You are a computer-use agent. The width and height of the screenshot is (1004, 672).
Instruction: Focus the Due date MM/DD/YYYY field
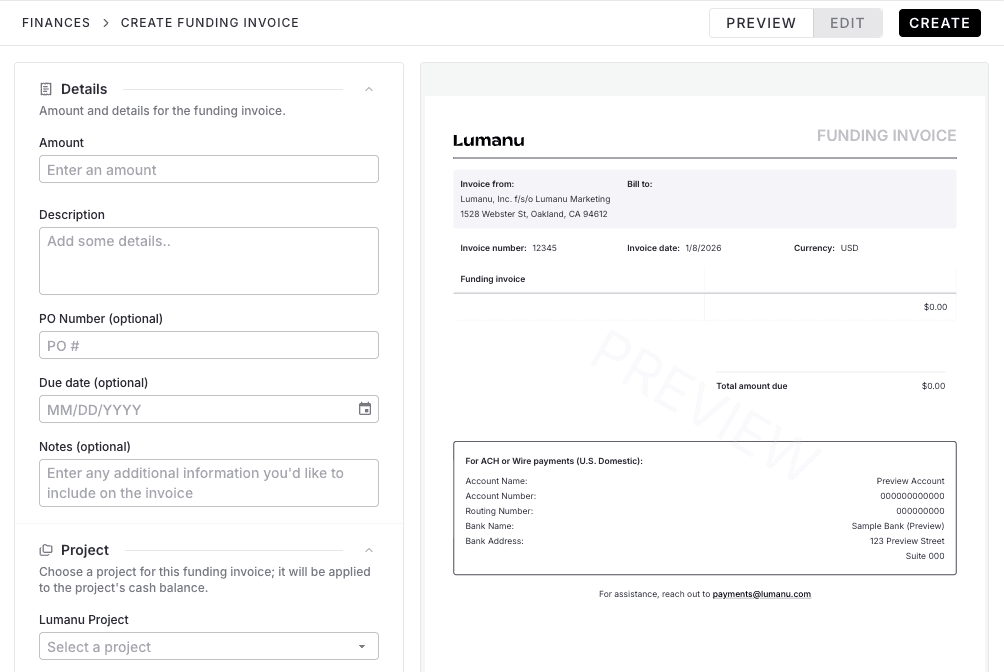[x=209, y=409]
